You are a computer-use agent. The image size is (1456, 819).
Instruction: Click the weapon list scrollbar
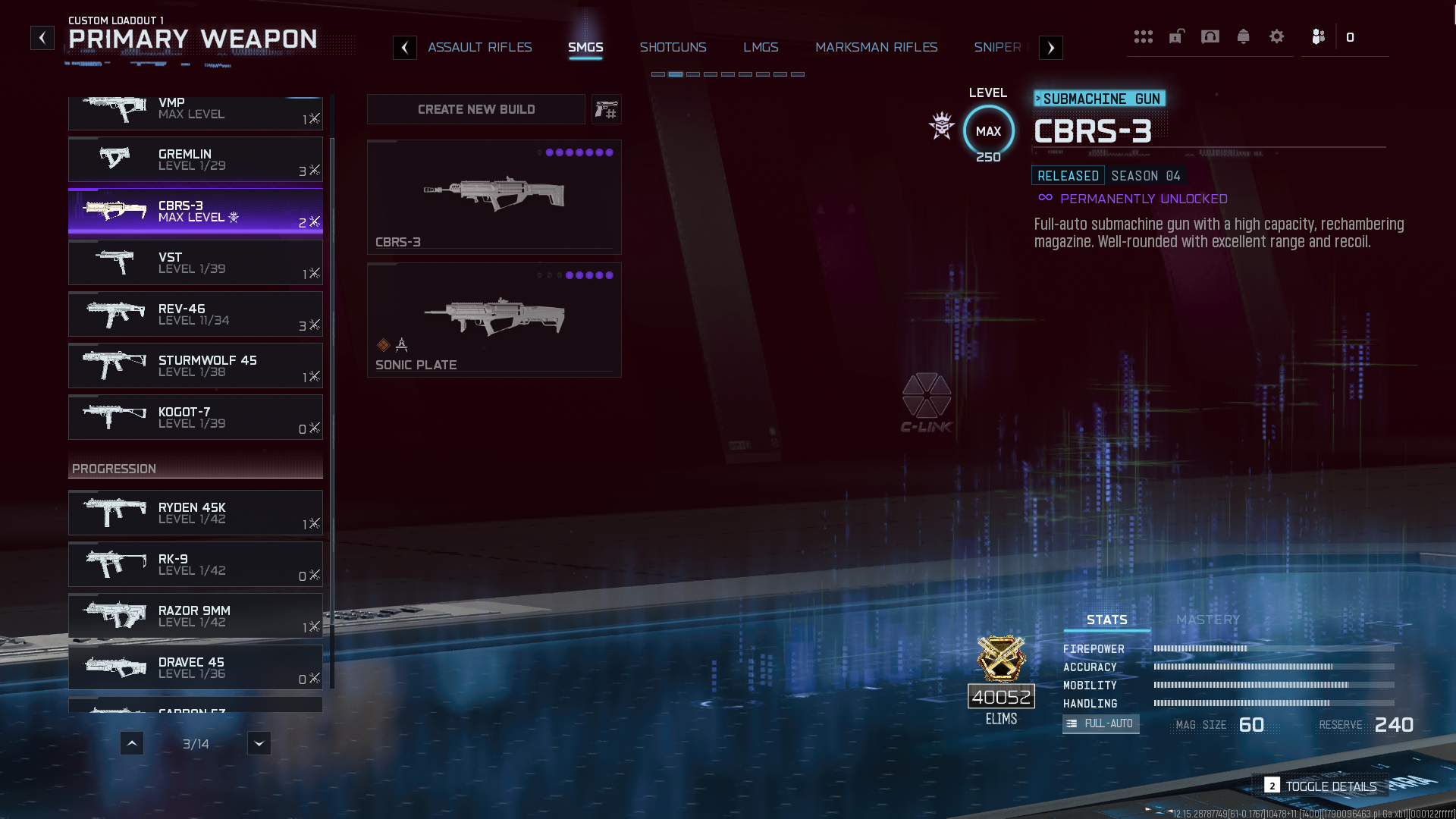pos(332,392)
